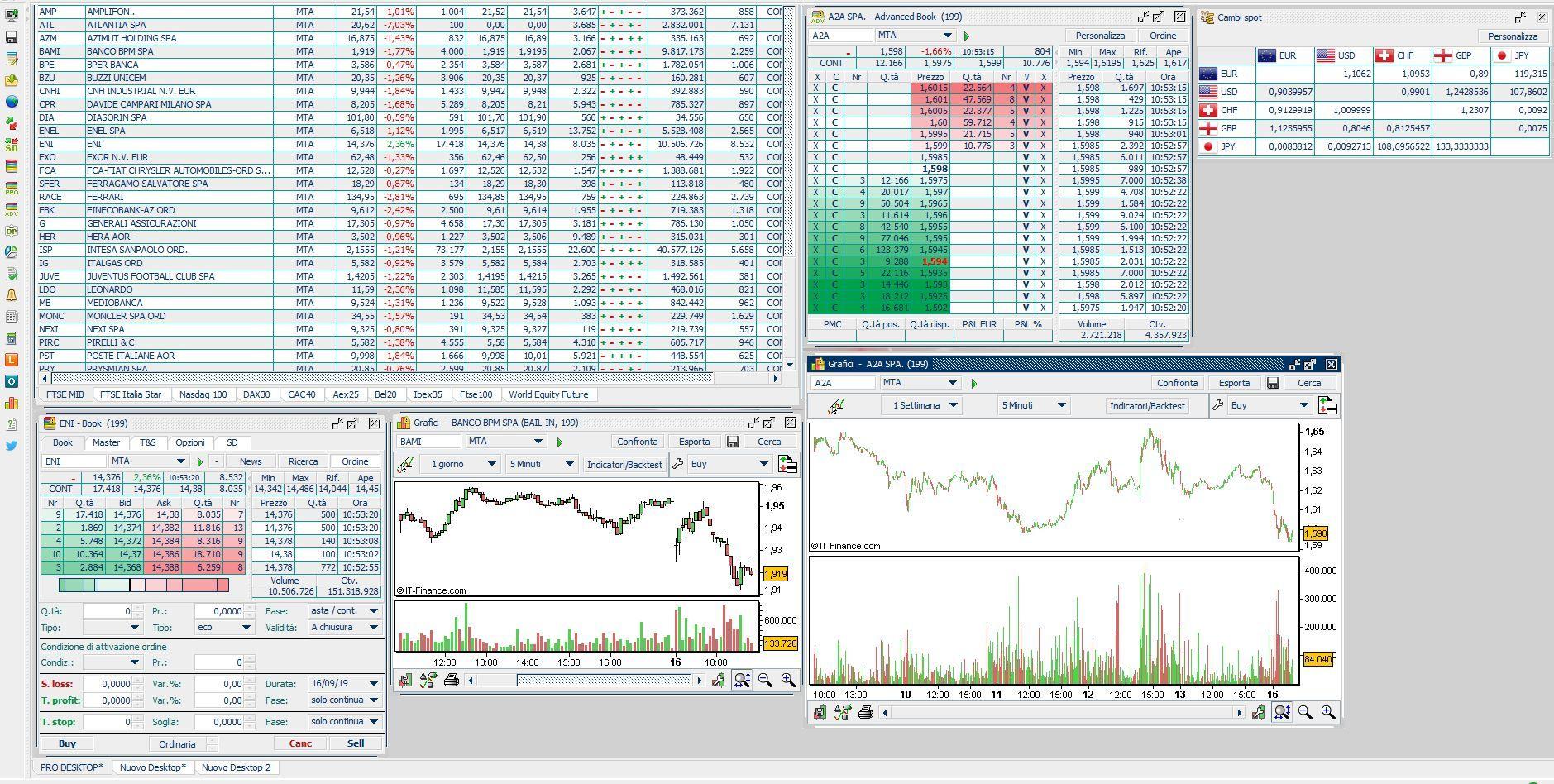Open the OP options icon in left sidebar

point(12,231)
